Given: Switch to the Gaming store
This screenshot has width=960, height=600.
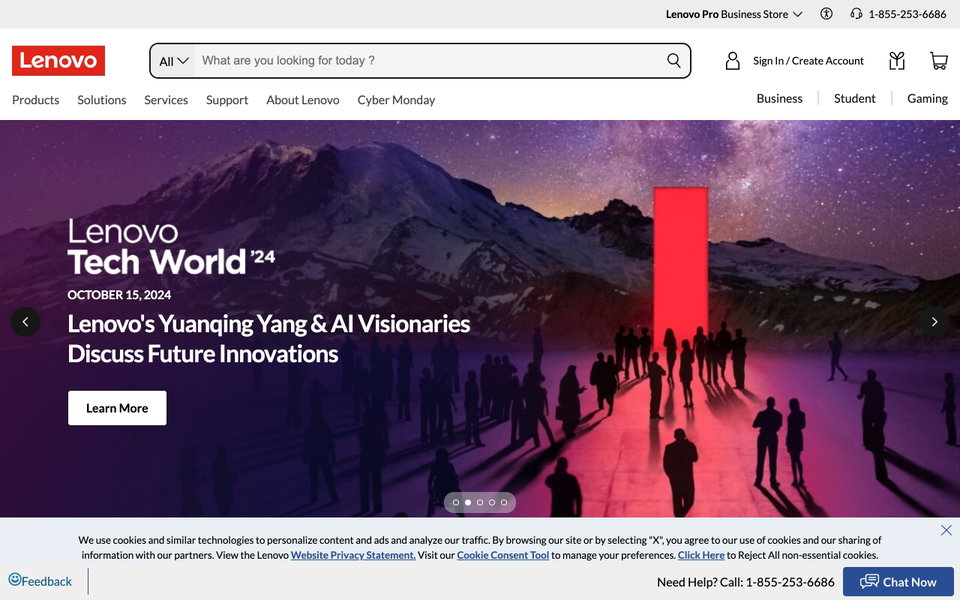Looking at the screenshot, I should [x=928, y=99].
